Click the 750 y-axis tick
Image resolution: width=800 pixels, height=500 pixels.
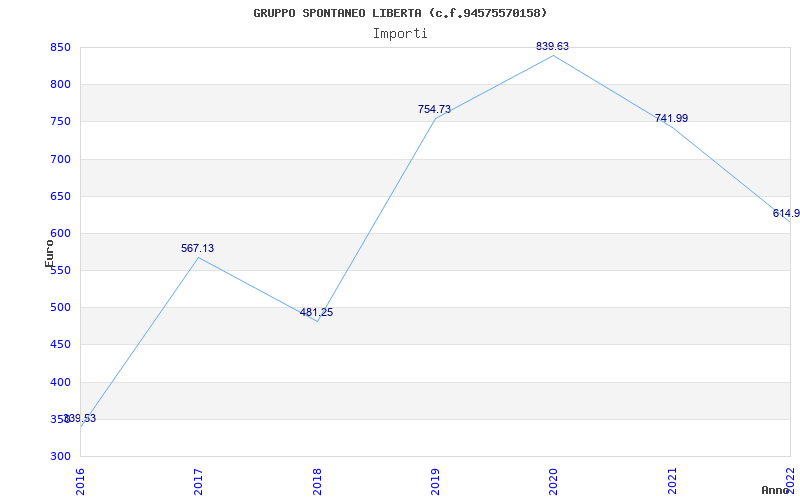point(60,122)
